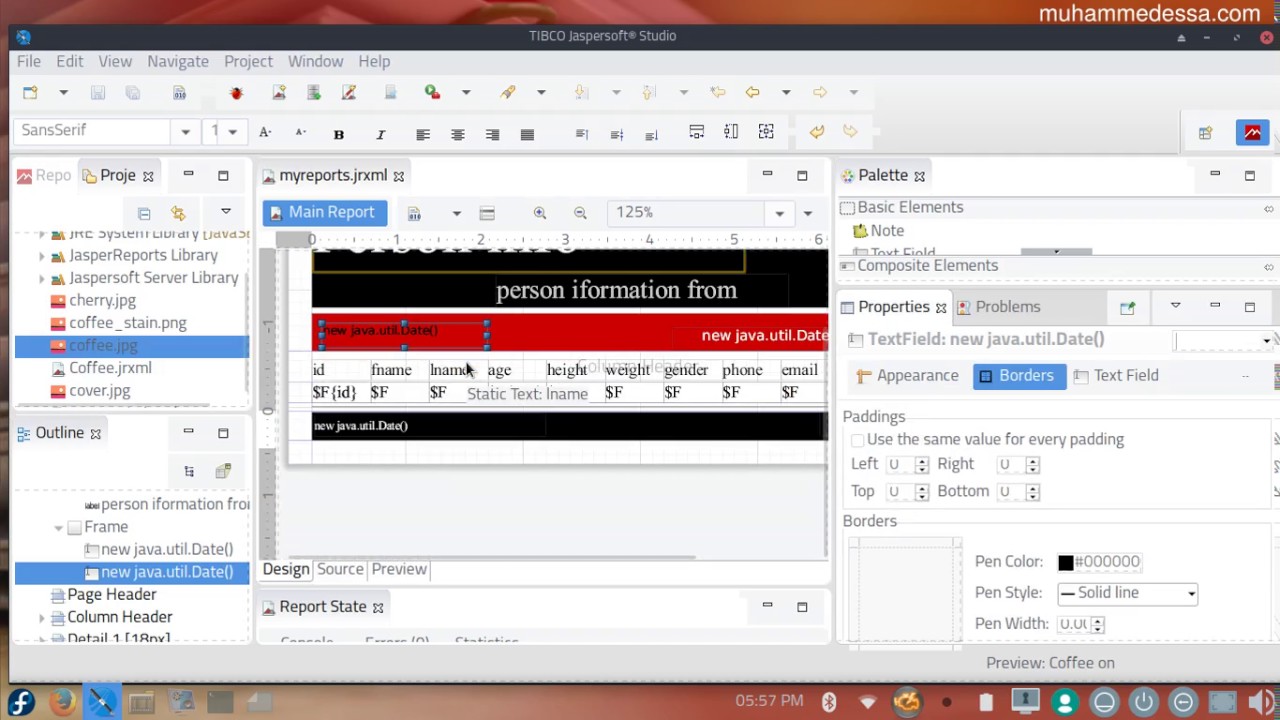Click the pin properties view icon
1280x720 pixels.
[1127, 308]
